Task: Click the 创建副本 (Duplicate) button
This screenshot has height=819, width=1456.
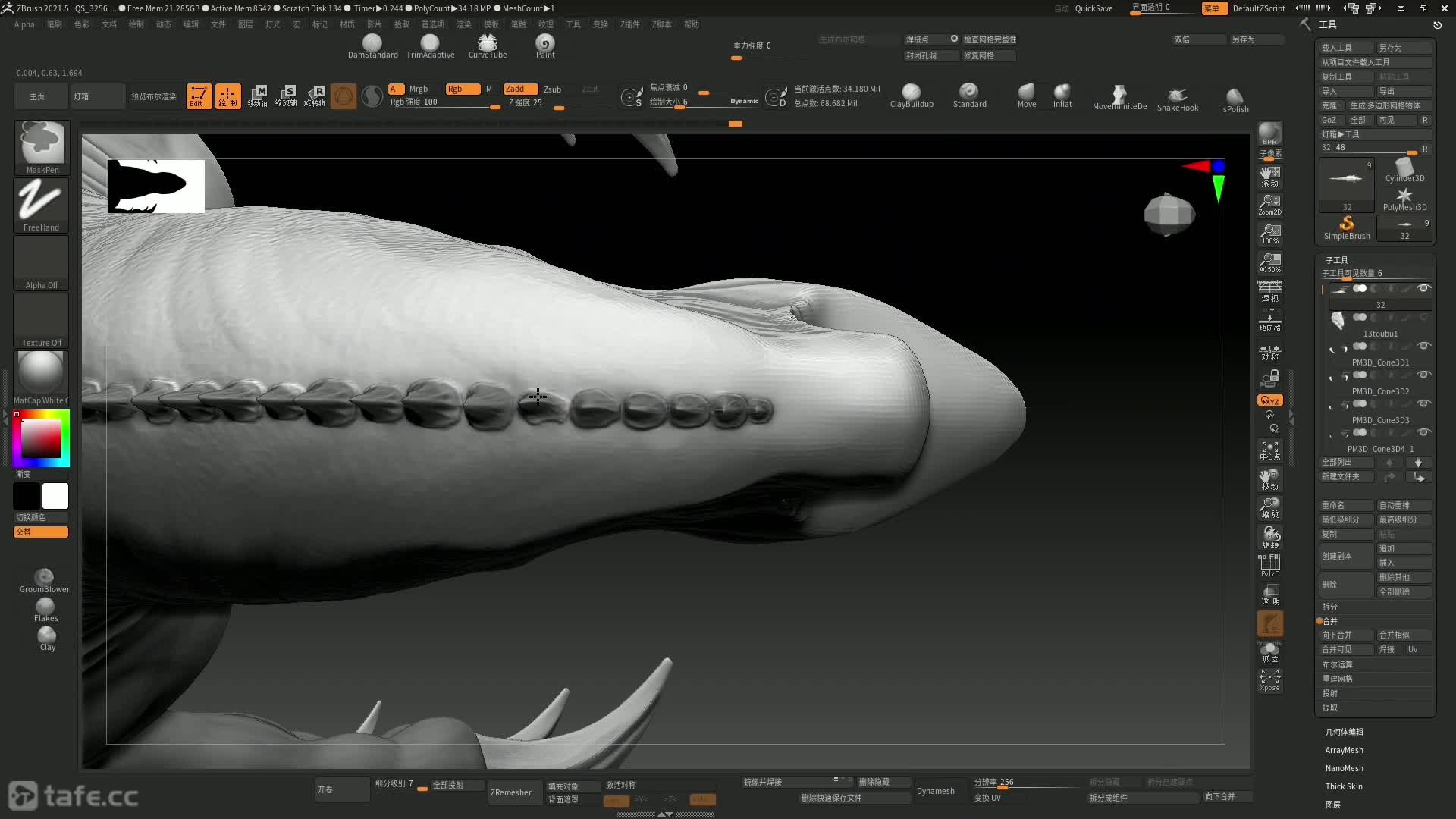Action: 1347,556
